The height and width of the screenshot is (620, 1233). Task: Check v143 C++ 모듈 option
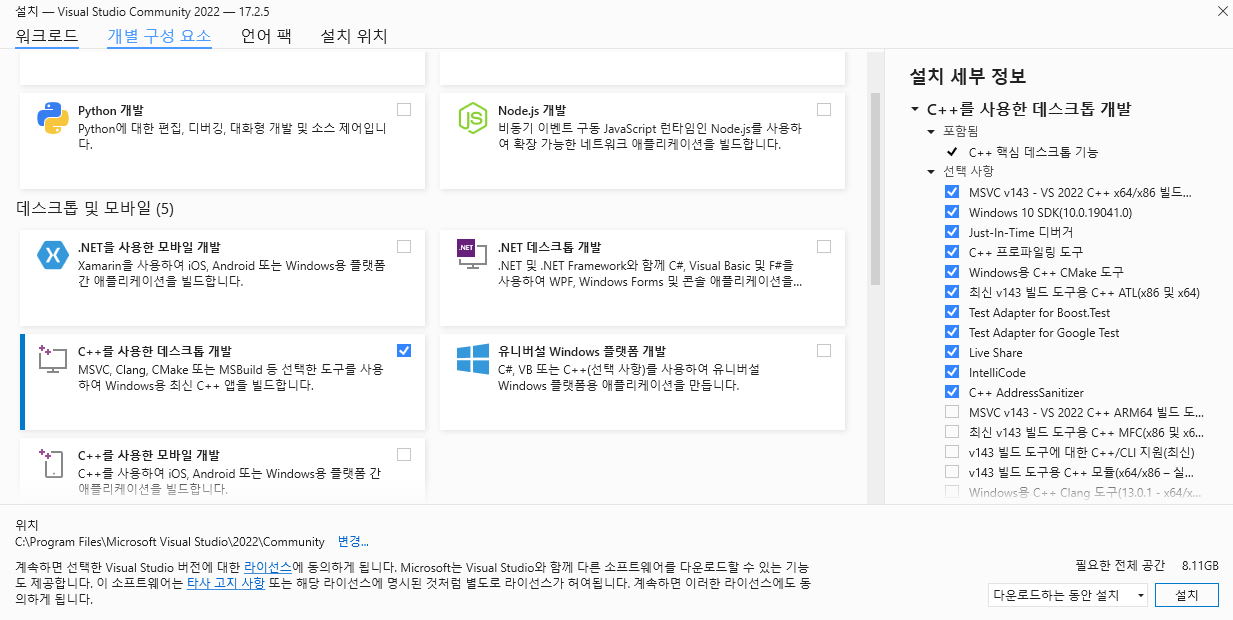pyautogui.click(x=952, y=472)
